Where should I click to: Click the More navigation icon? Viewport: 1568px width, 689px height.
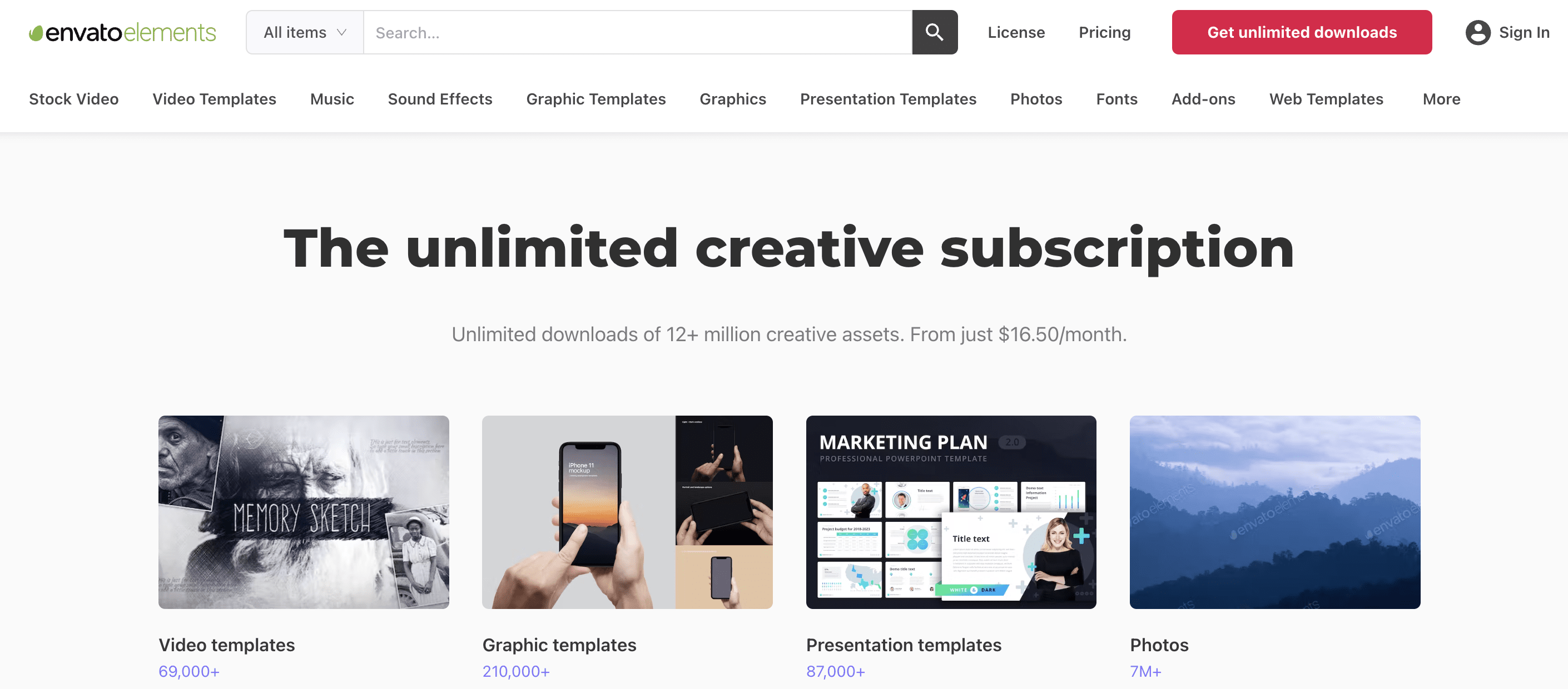[x=1442, y=98]
